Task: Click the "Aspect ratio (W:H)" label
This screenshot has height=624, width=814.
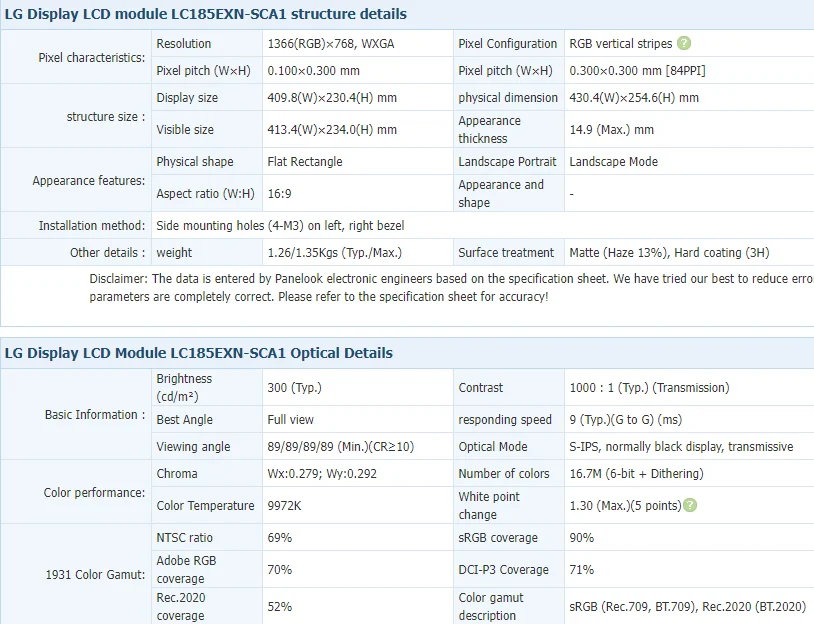Action: tap(206, 194)
